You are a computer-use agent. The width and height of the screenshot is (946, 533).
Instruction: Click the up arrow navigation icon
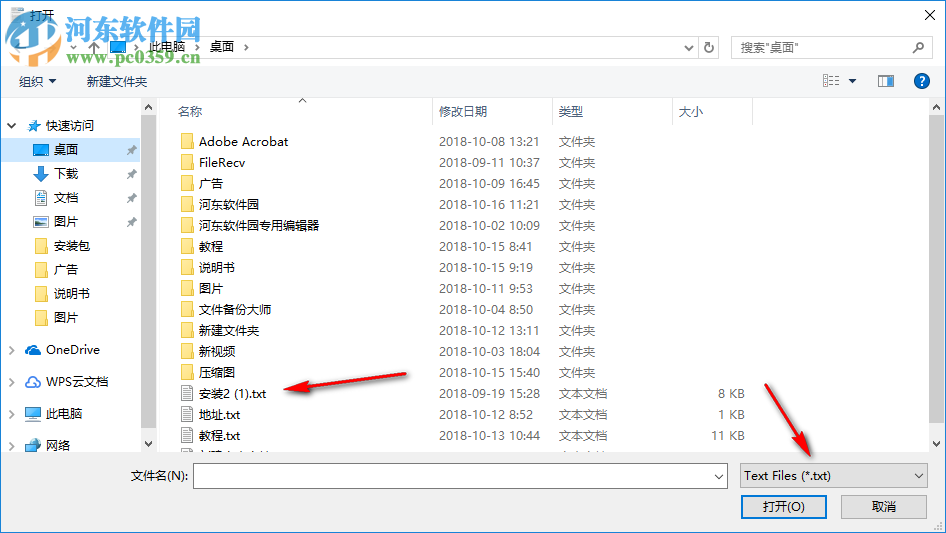pyautogui.click(x=94, y=46)
